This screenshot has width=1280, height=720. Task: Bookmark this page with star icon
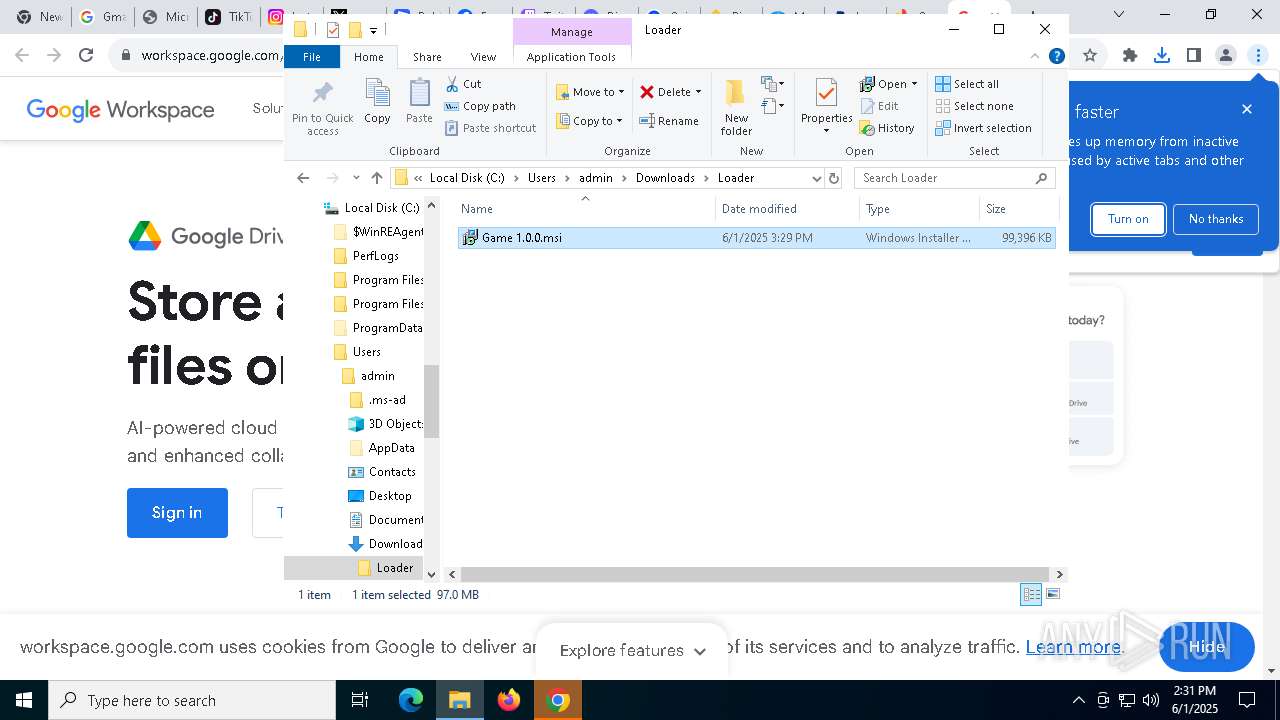point(1090,56)
